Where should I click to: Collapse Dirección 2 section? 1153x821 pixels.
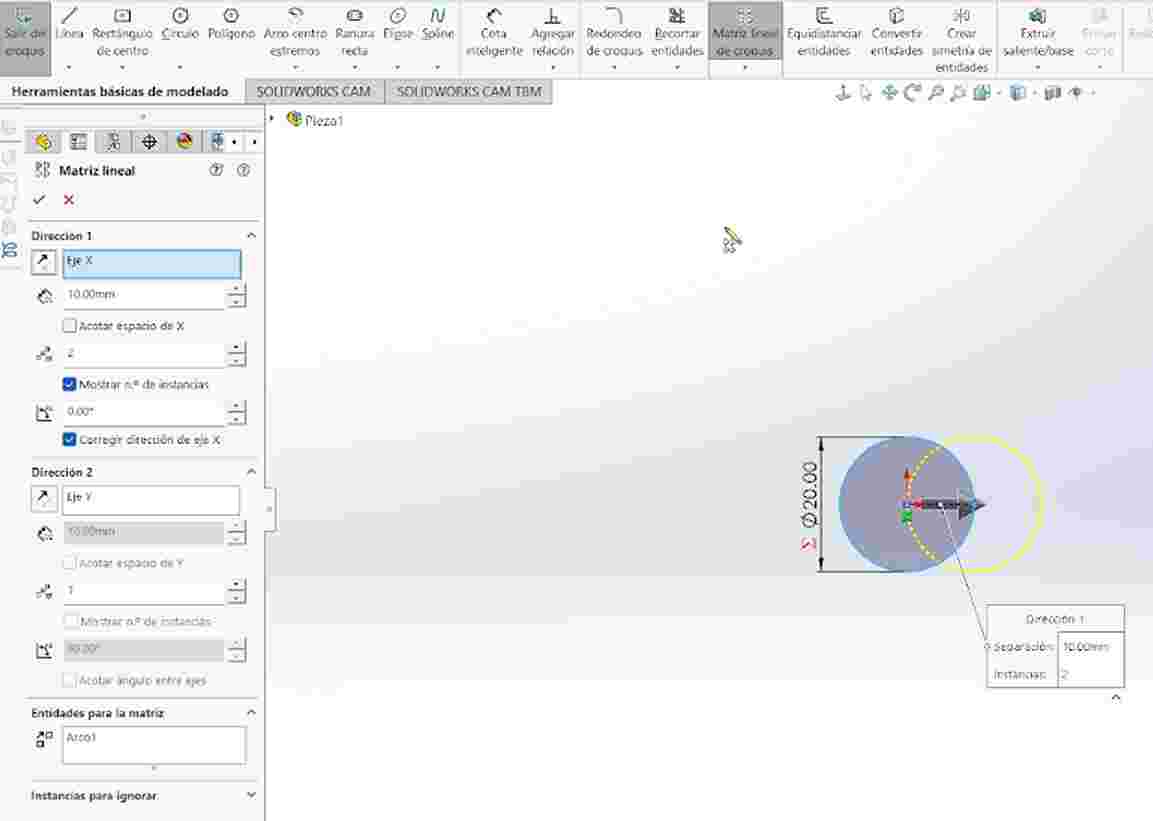[251, 471]
